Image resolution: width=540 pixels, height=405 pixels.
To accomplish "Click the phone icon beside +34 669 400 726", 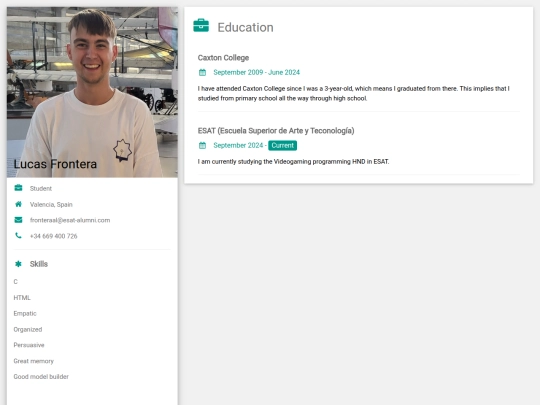I will 18,236.
